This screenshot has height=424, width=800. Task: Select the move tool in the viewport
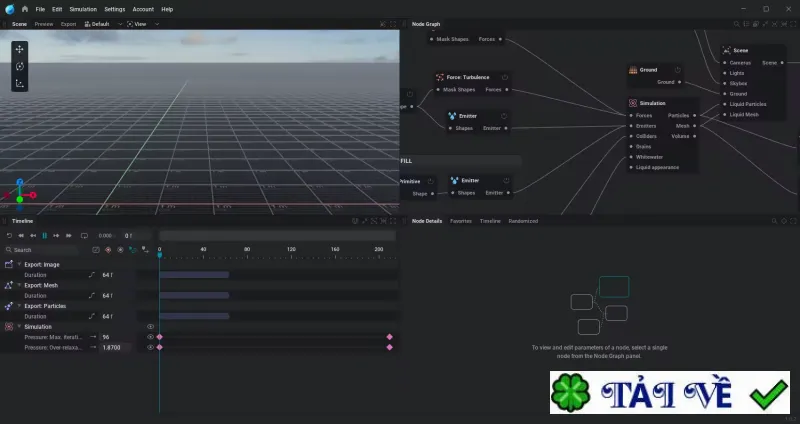(x=19, y=49)
